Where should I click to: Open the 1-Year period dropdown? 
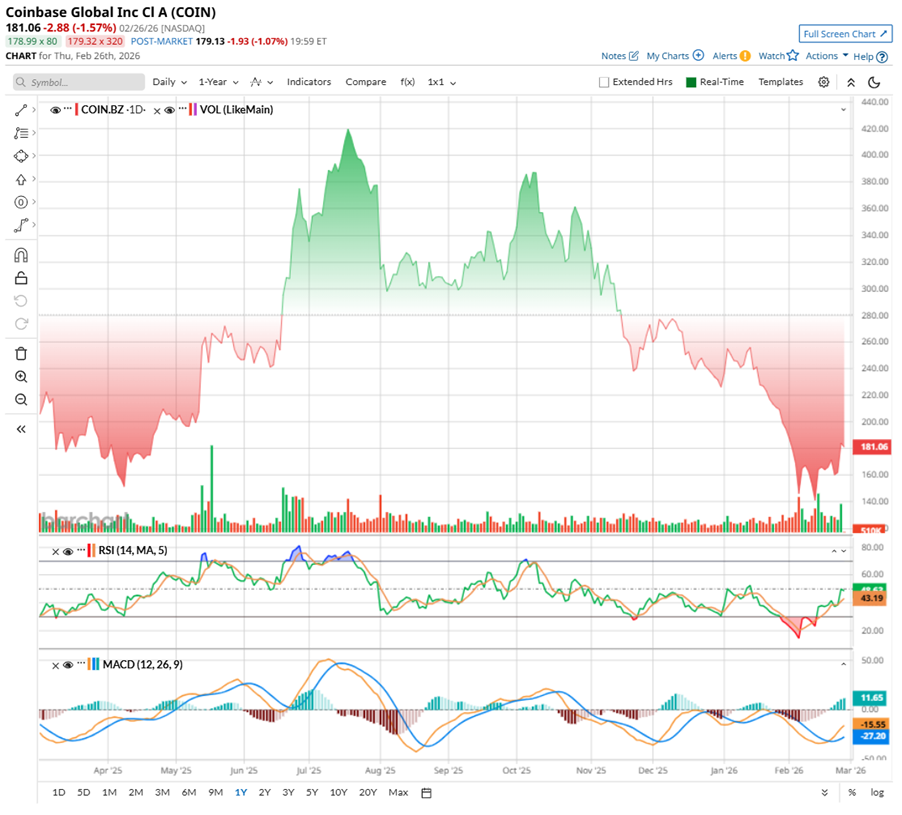pyautogui.click(x=219, y=82)
